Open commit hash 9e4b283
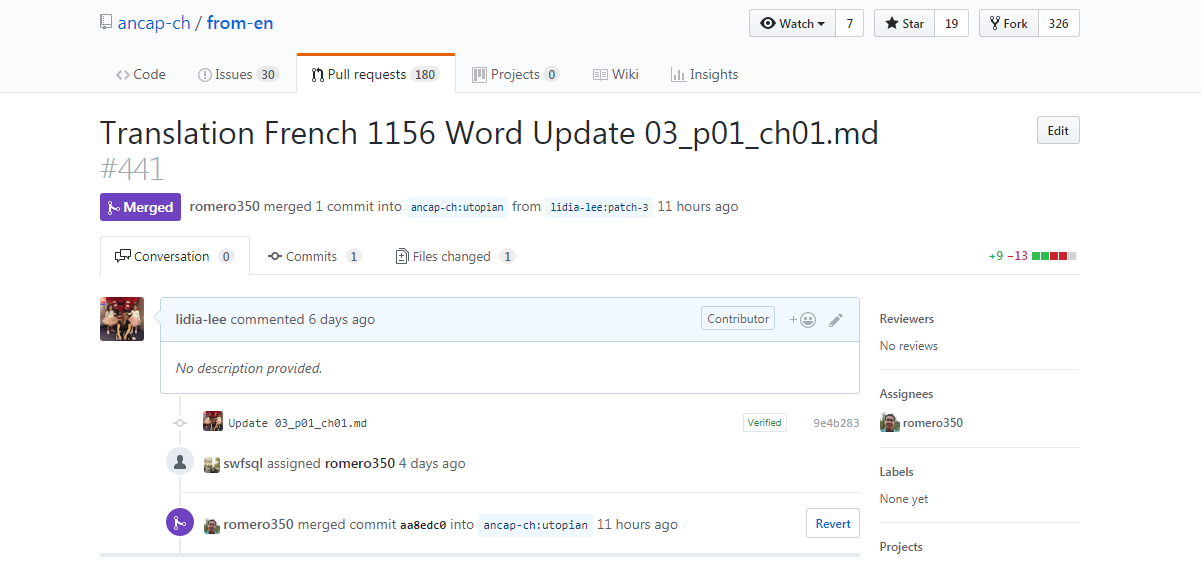 coord(836,423)
